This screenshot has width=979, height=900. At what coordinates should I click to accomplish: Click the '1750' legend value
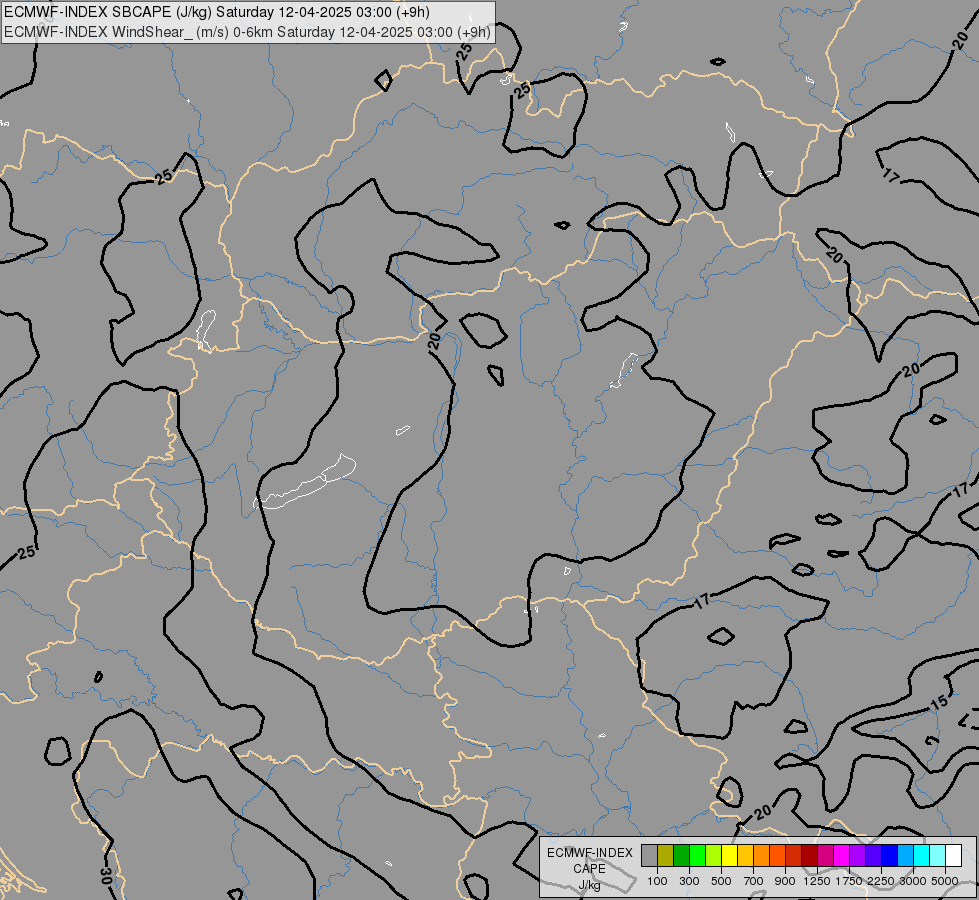point(849,881)
